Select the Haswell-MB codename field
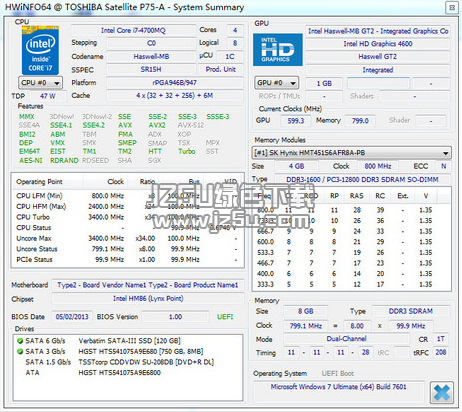This screenshot has height=412, width=462. (151, 56)
